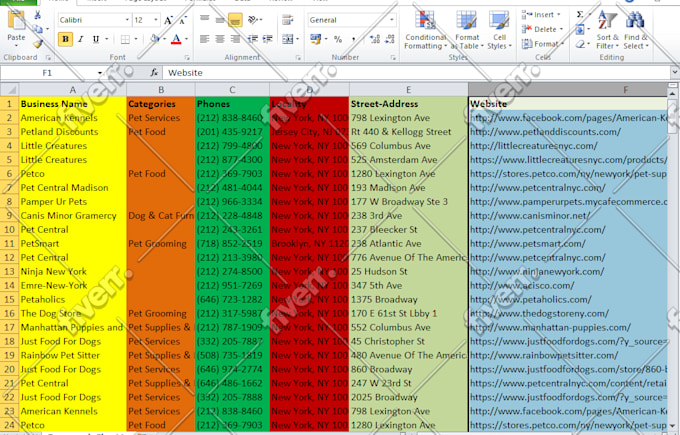Open the Name Box dropdown arrow
The image size is (680, 435).
[x=100, y=73]
